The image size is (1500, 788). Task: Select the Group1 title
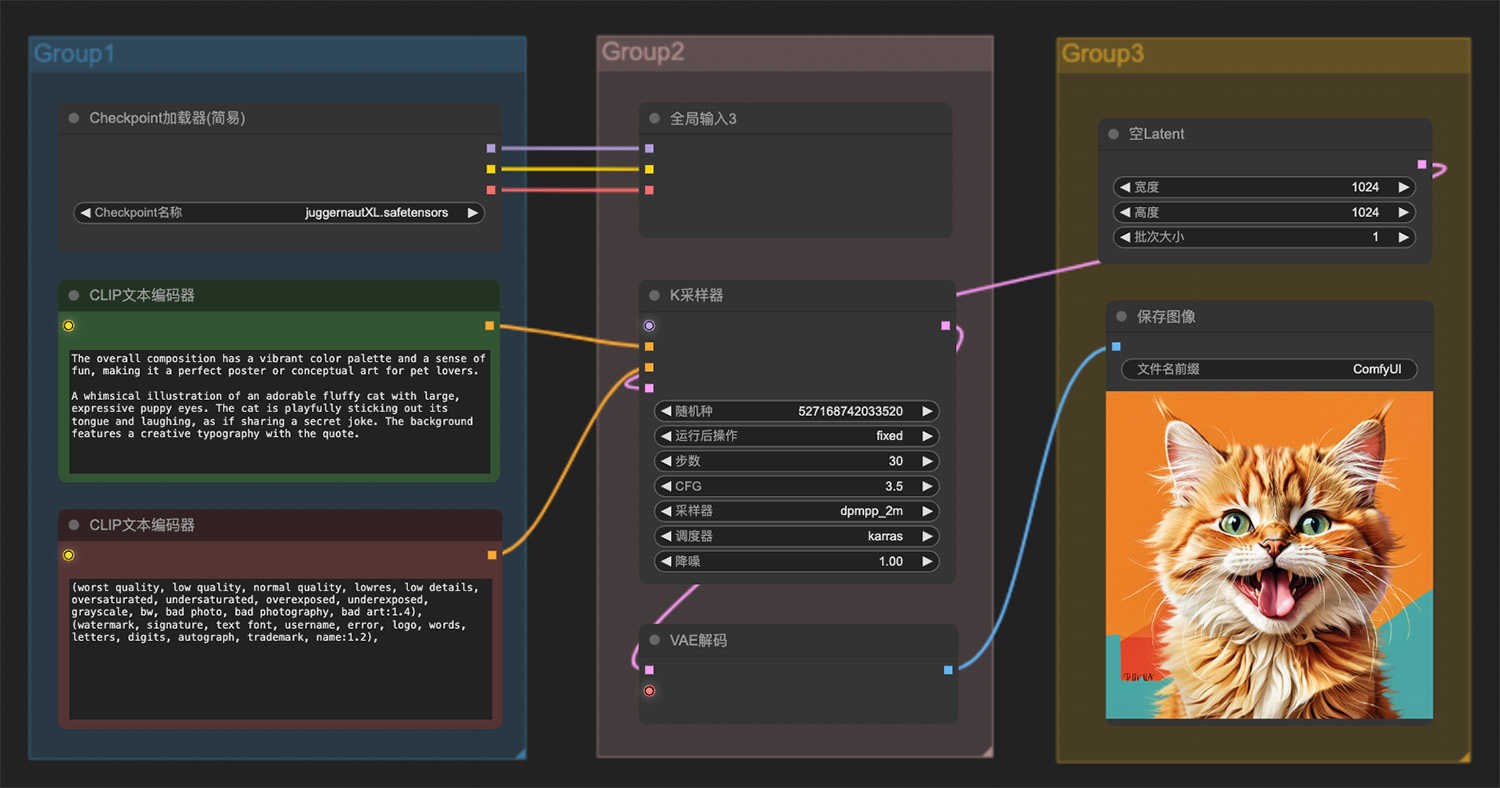click(74, 54)
